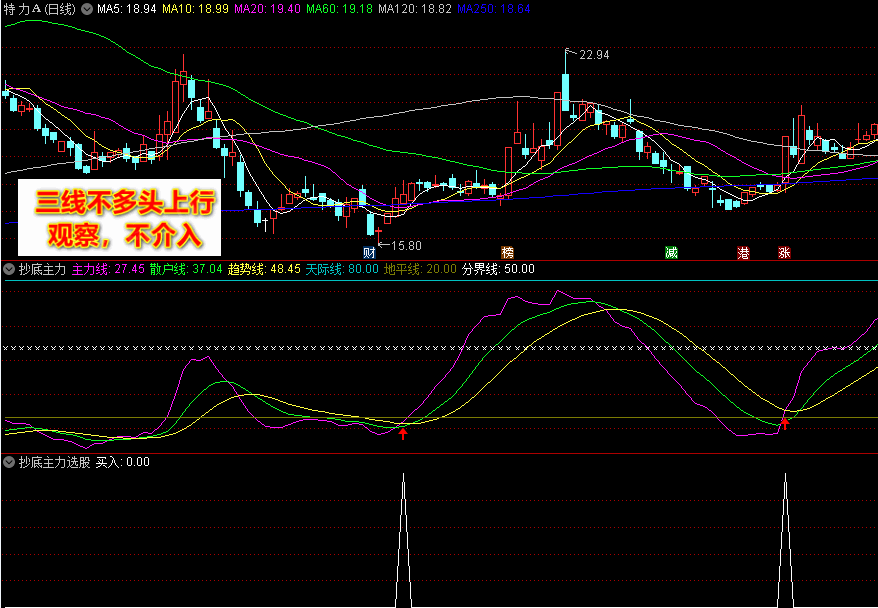Click the 港 event marker icon
This screenshot has width=878, height=608.
point(744,252)
